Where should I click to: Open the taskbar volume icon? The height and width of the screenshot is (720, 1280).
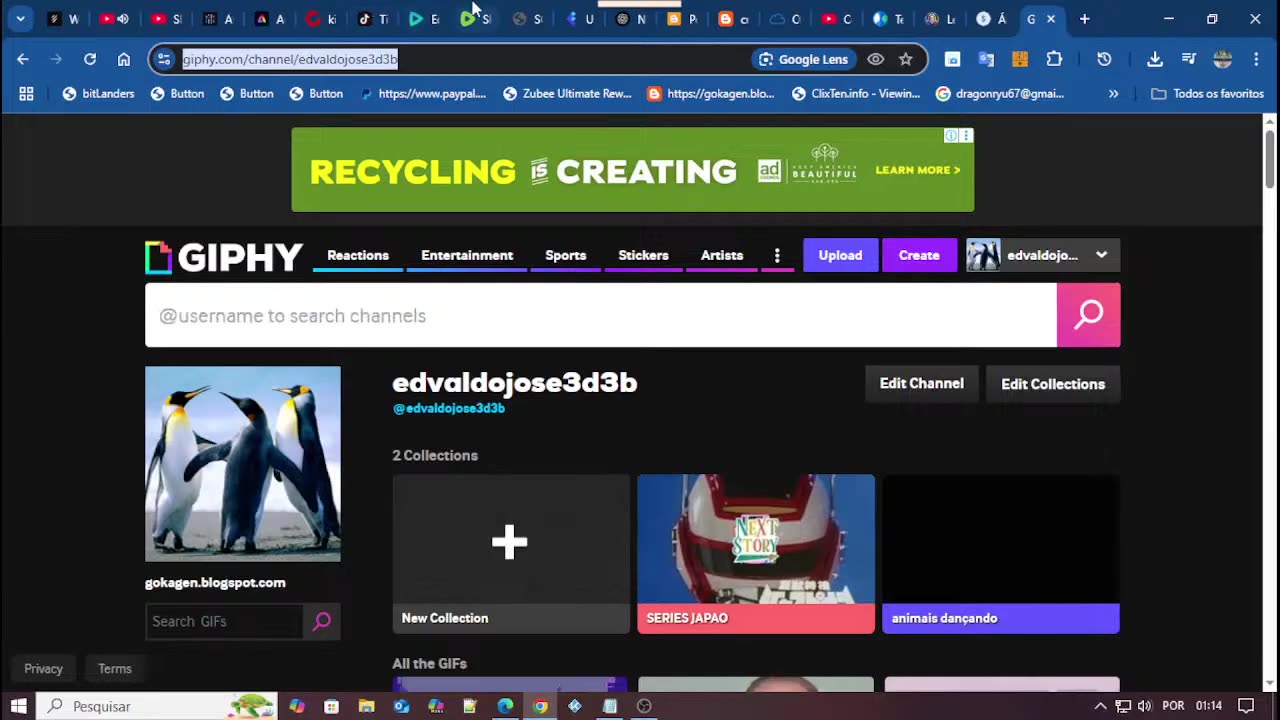(x=1145, y=706)
